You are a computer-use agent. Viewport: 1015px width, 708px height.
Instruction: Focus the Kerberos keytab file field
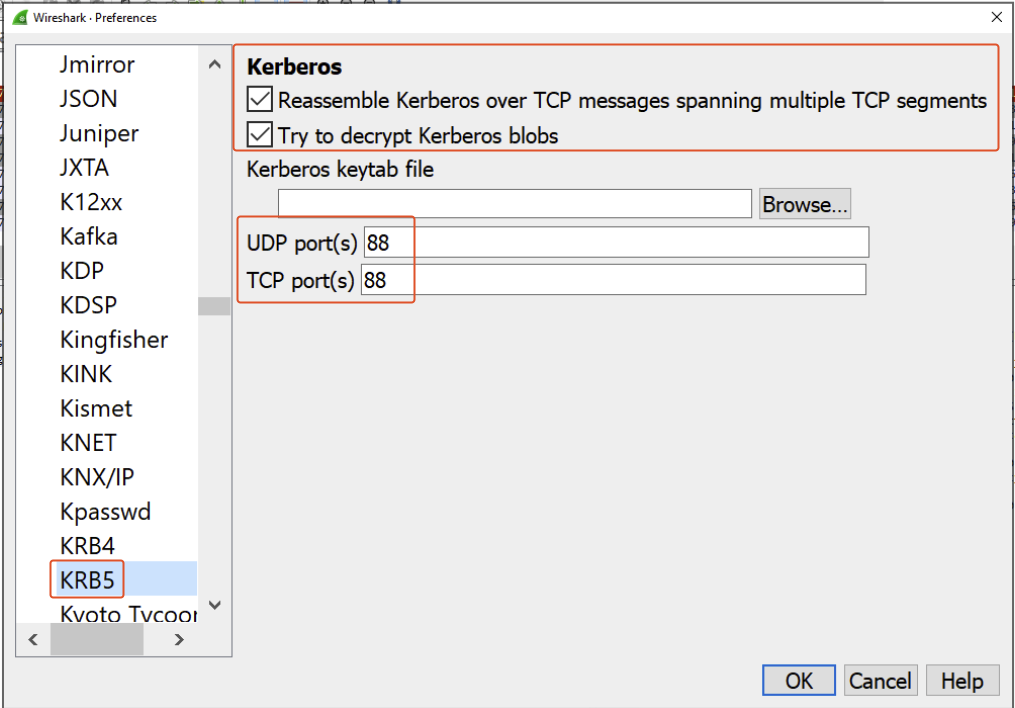tap(514, 204)
